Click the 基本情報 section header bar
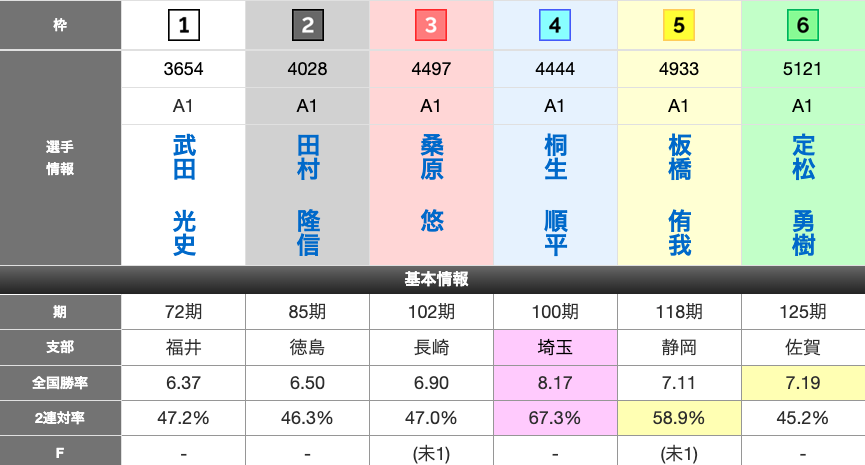This screenshot has height=465, width=865. click(432, 279)
